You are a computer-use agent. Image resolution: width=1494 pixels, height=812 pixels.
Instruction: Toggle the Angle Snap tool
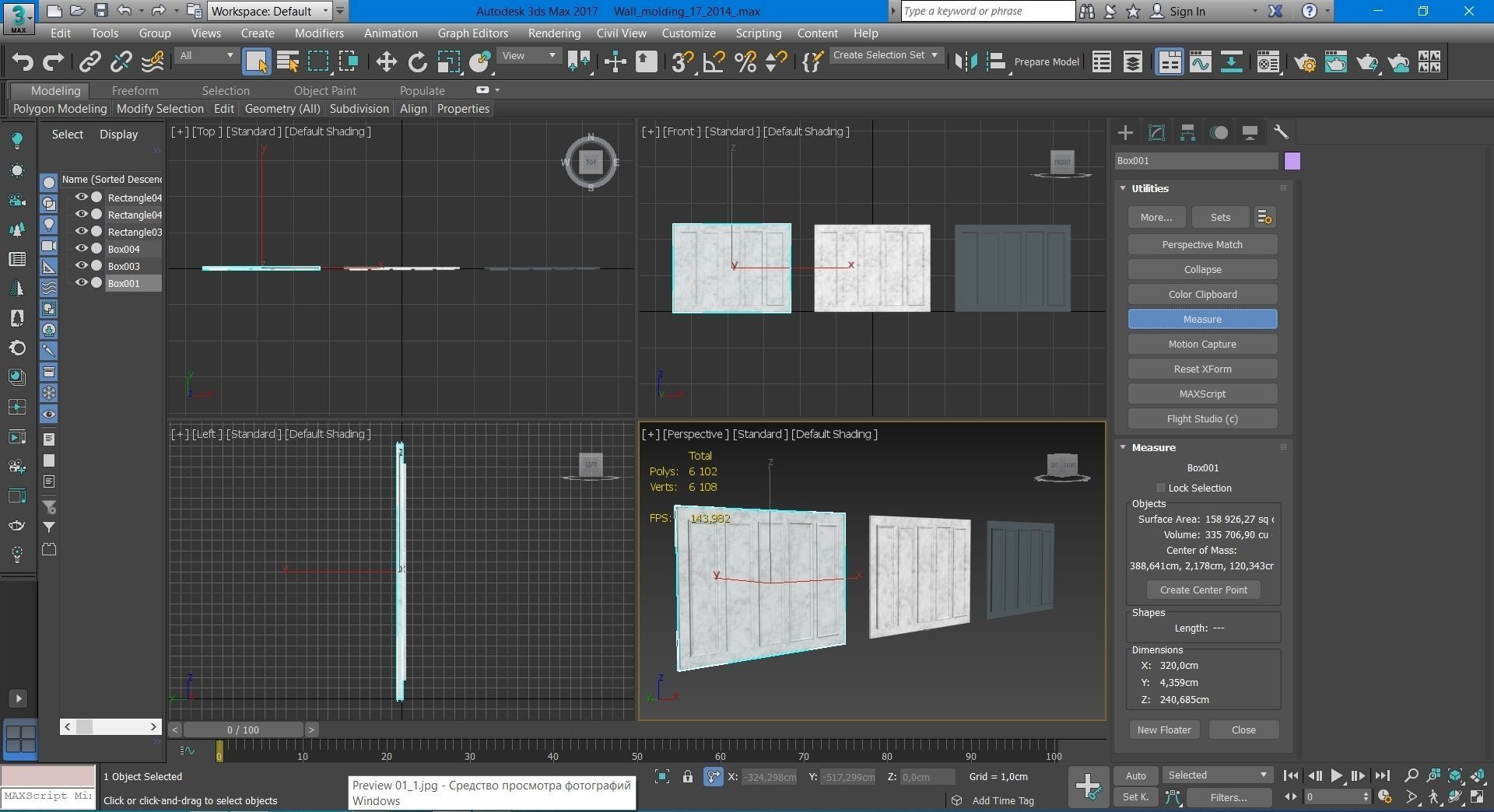click(x=714, y=62)
